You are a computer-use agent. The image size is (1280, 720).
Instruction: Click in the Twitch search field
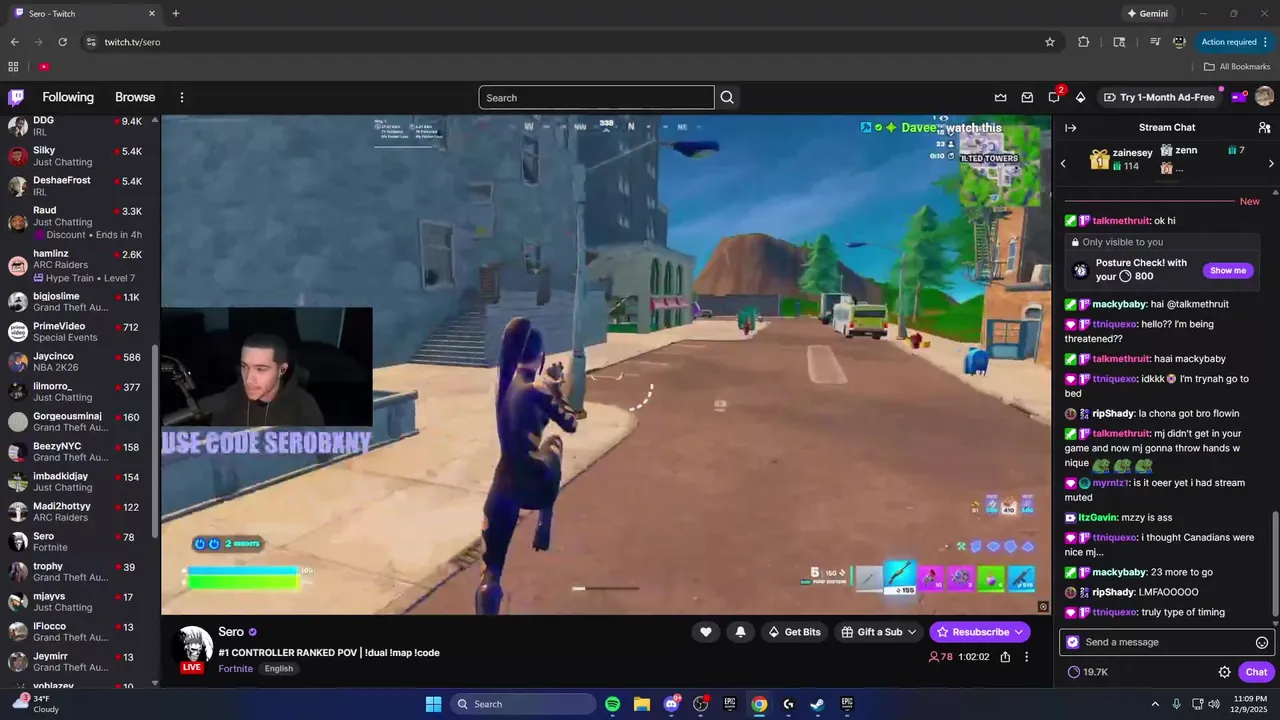[x=596, y=97]
